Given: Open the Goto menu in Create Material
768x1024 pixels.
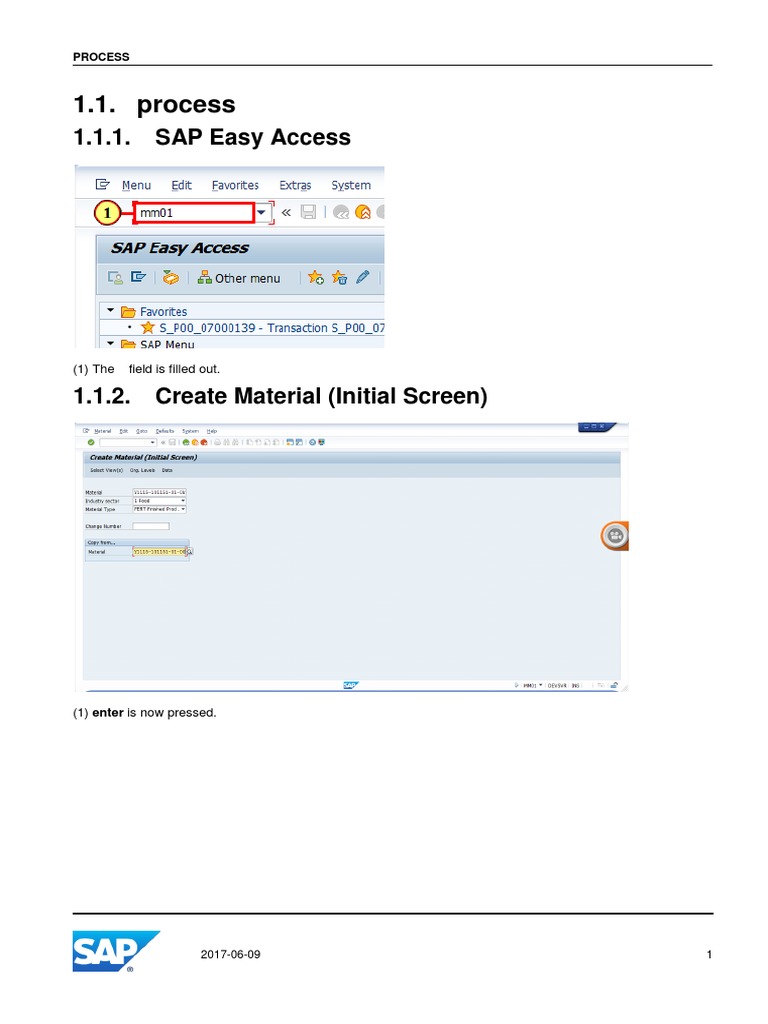Looking at the screenshot, I should 142,431.
